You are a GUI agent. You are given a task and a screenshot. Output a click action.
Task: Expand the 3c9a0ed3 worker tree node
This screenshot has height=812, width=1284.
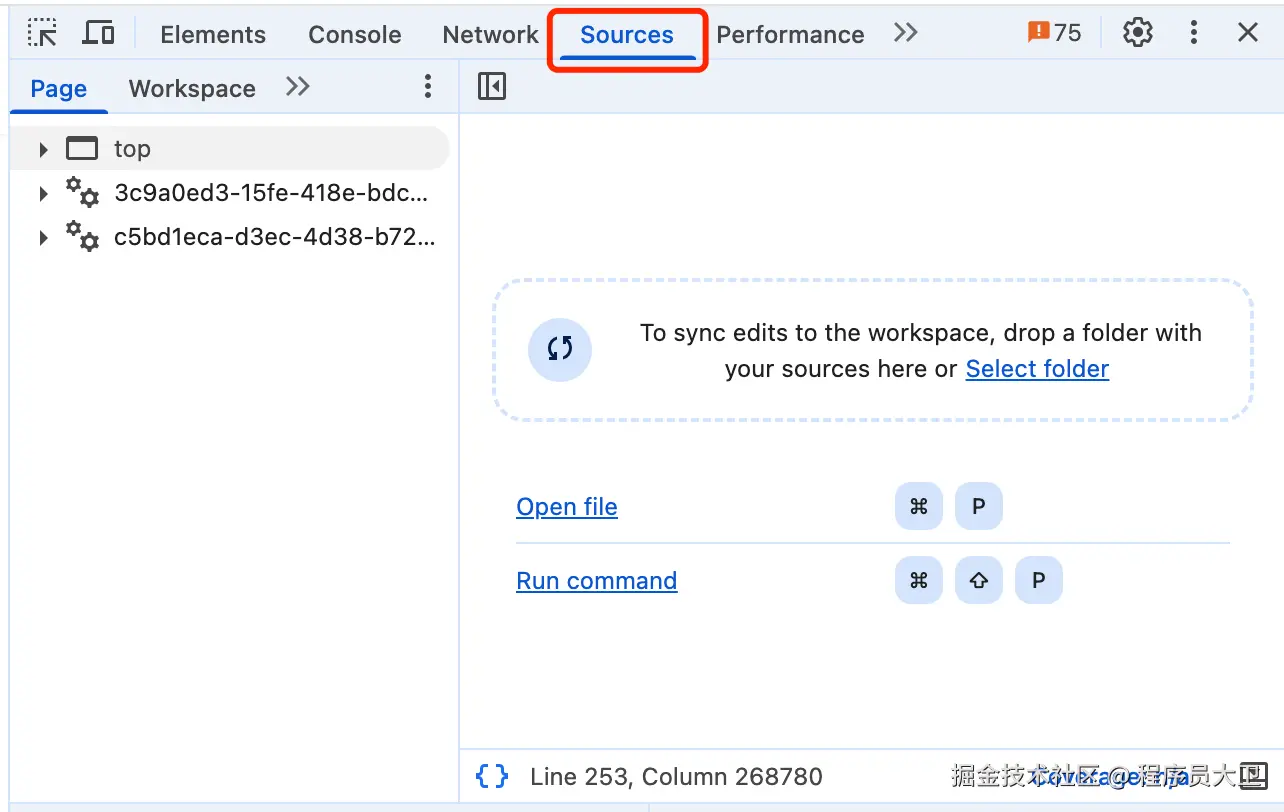tap(43, 193)
